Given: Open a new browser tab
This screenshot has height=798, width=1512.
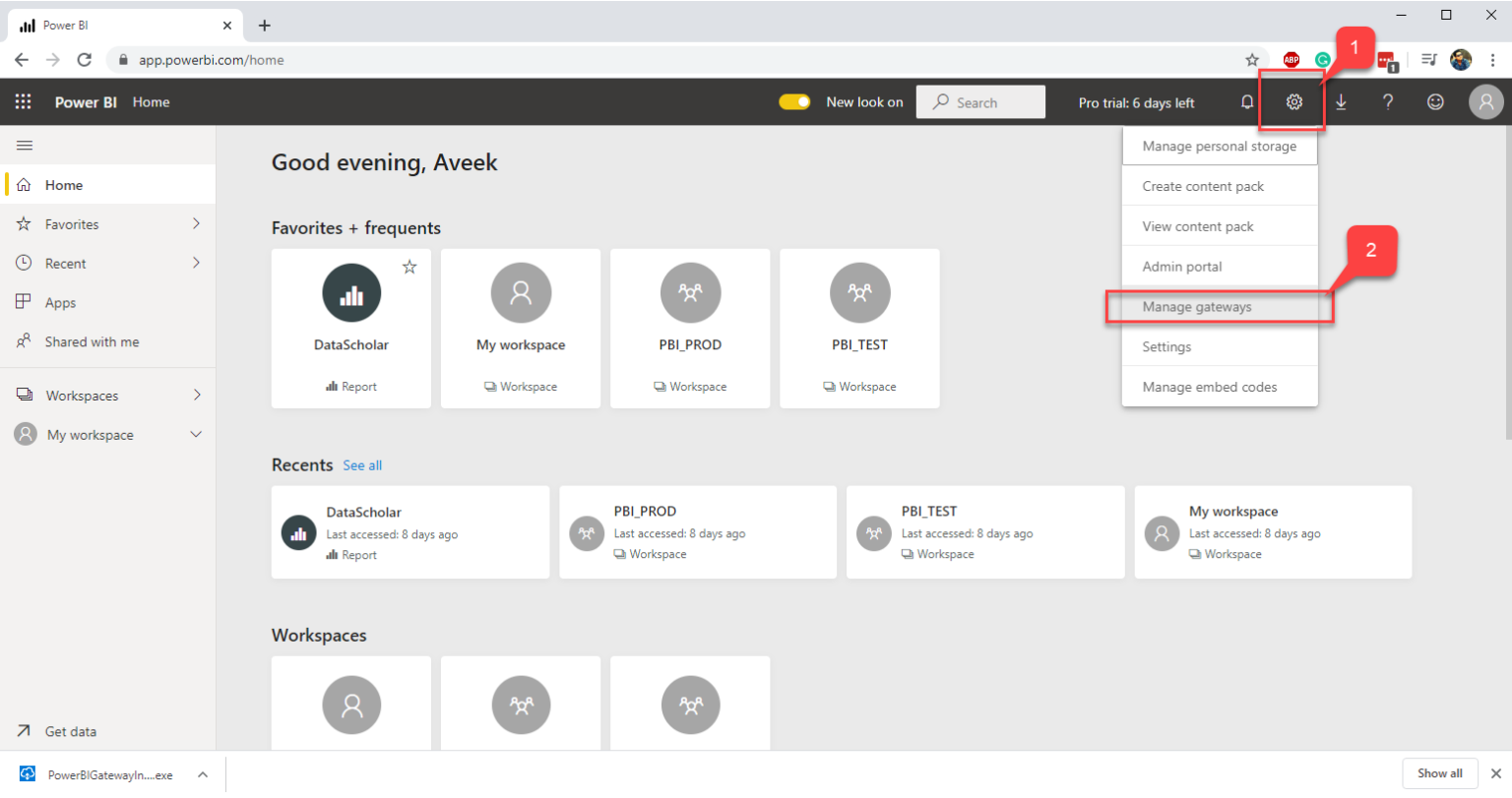Looking at the screenshot, I should coord(264,26).
